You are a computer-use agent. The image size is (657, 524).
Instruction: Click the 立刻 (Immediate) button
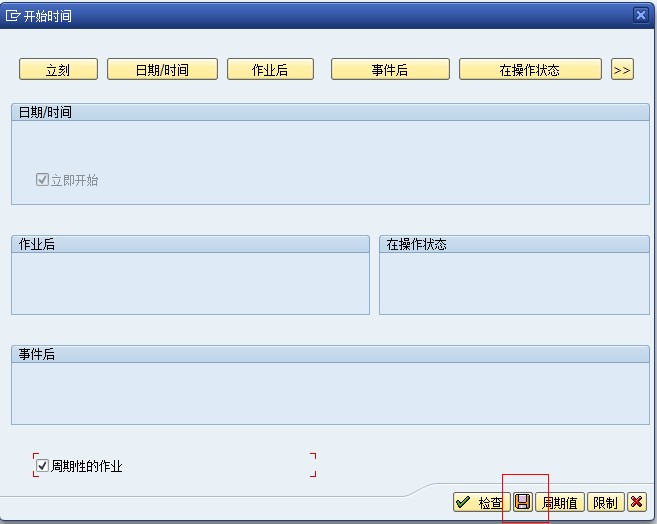58,69
